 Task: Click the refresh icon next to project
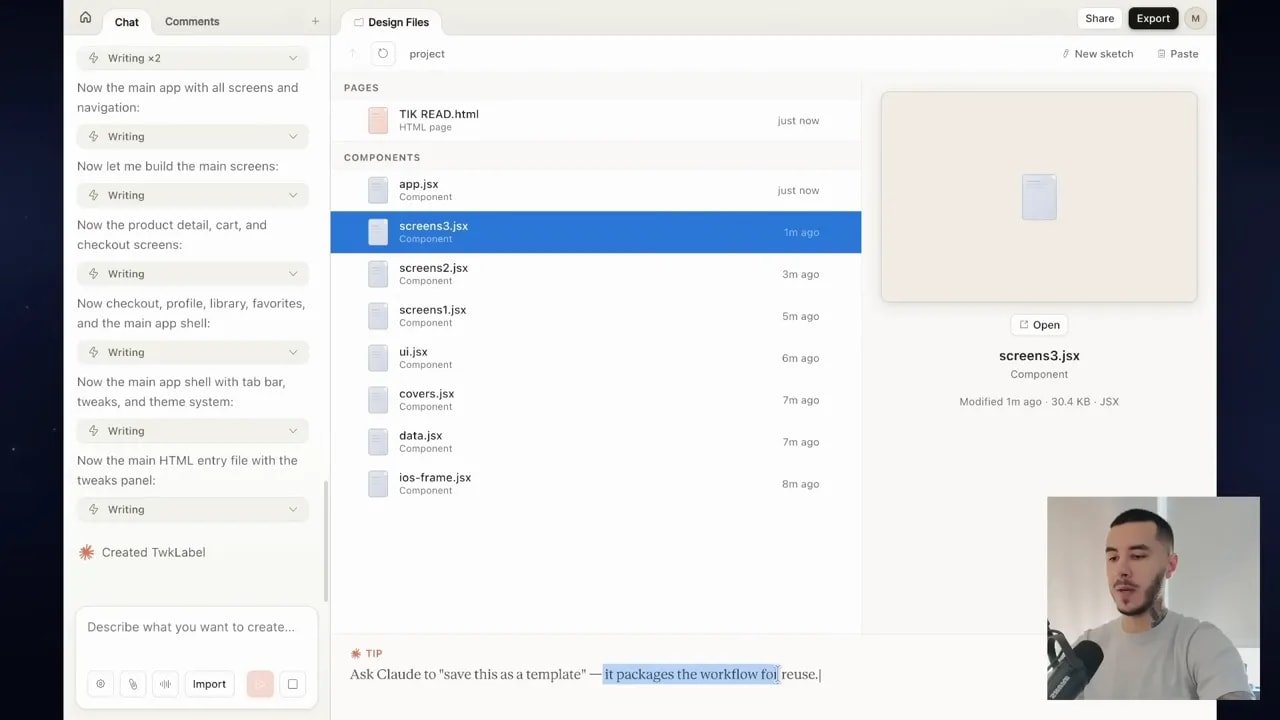(x=382, y=54)
